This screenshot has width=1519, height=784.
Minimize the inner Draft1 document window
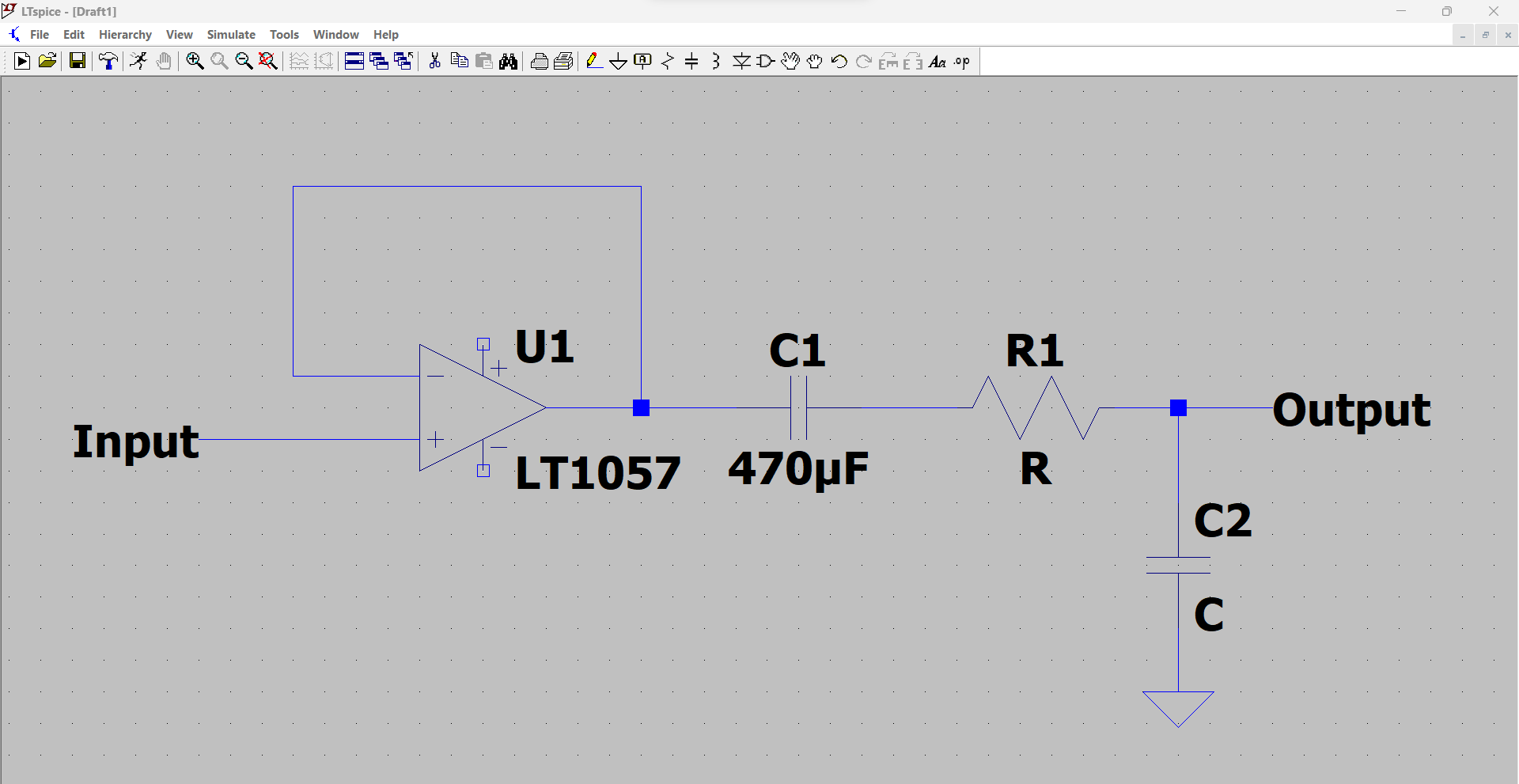(1463, 35)
